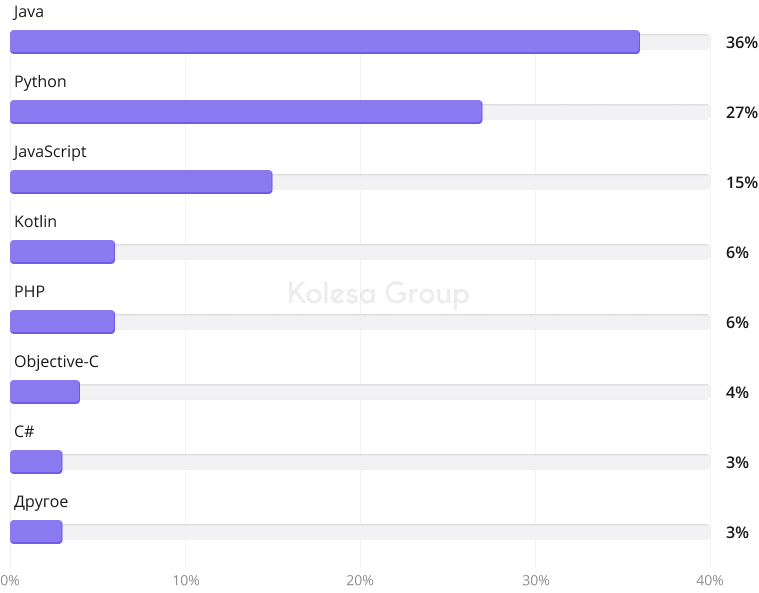
Task: Click the 27% value next to Python
Action: pyautogui.click(x=741, y=113)
